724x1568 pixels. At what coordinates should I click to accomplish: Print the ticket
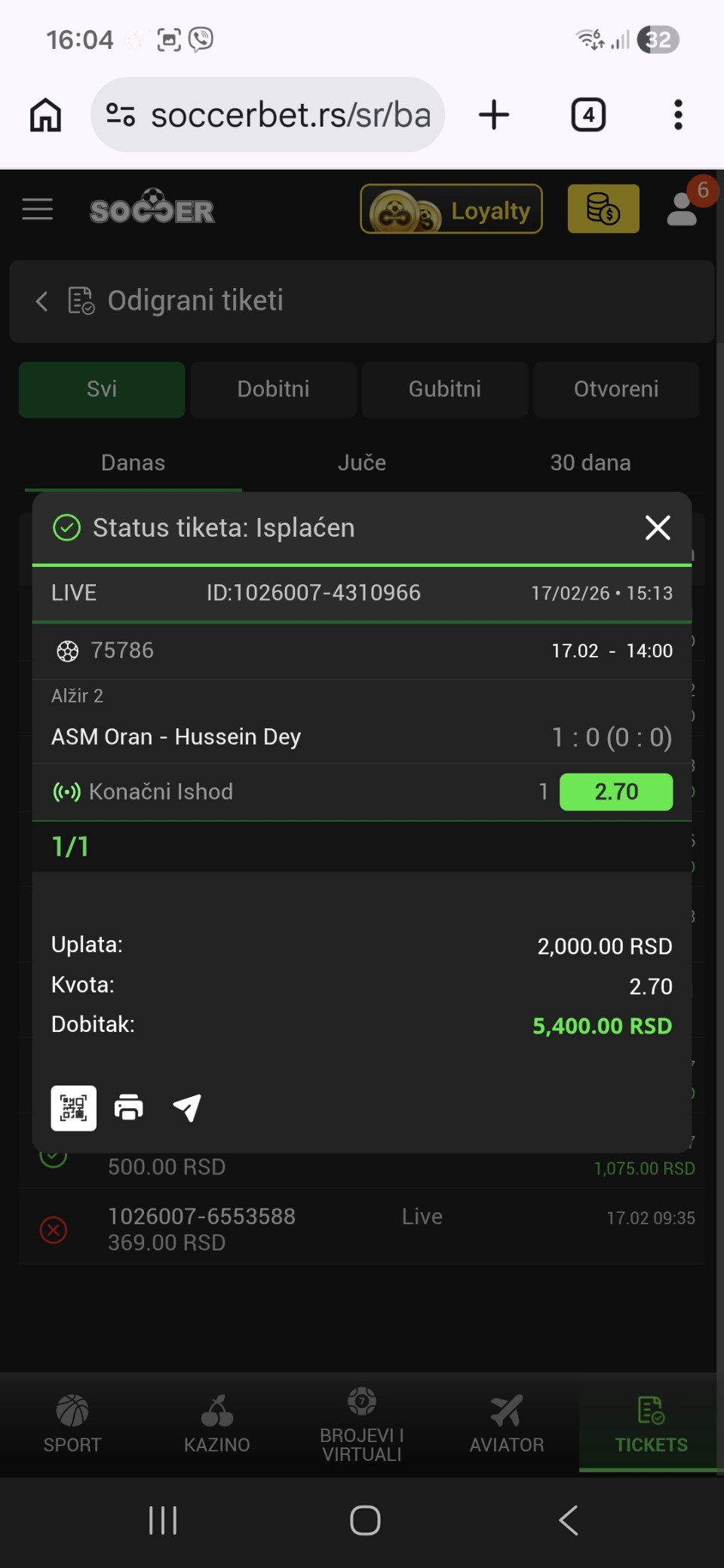(129, 1108)
